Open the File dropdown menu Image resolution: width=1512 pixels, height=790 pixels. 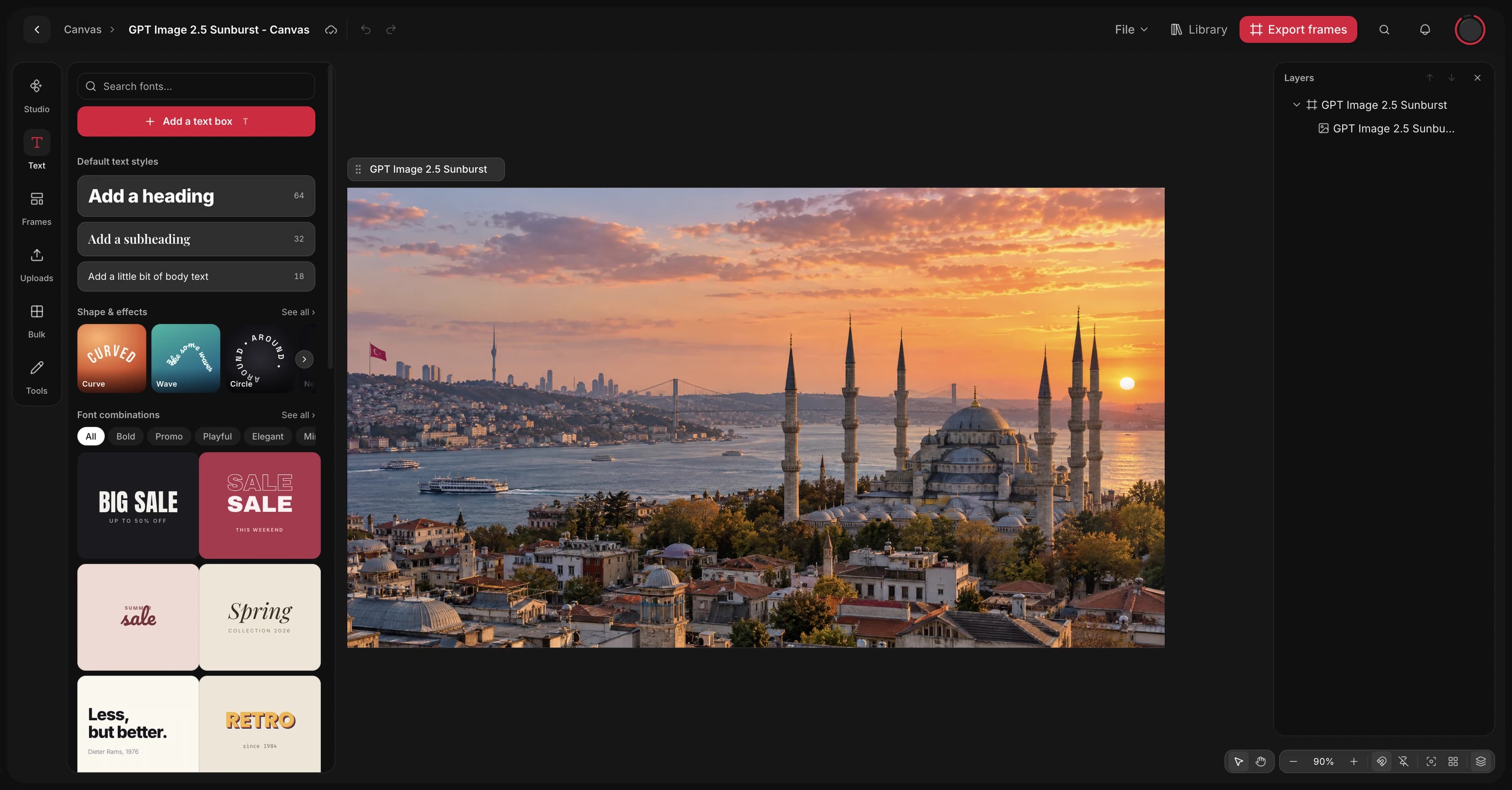click(1131, 29)
